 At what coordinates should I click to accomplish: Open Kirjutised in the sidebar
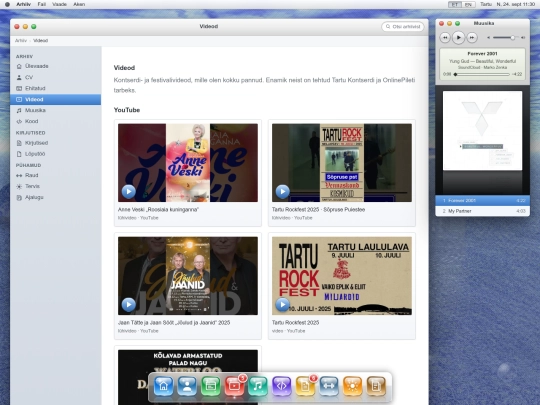pos(55,143)
